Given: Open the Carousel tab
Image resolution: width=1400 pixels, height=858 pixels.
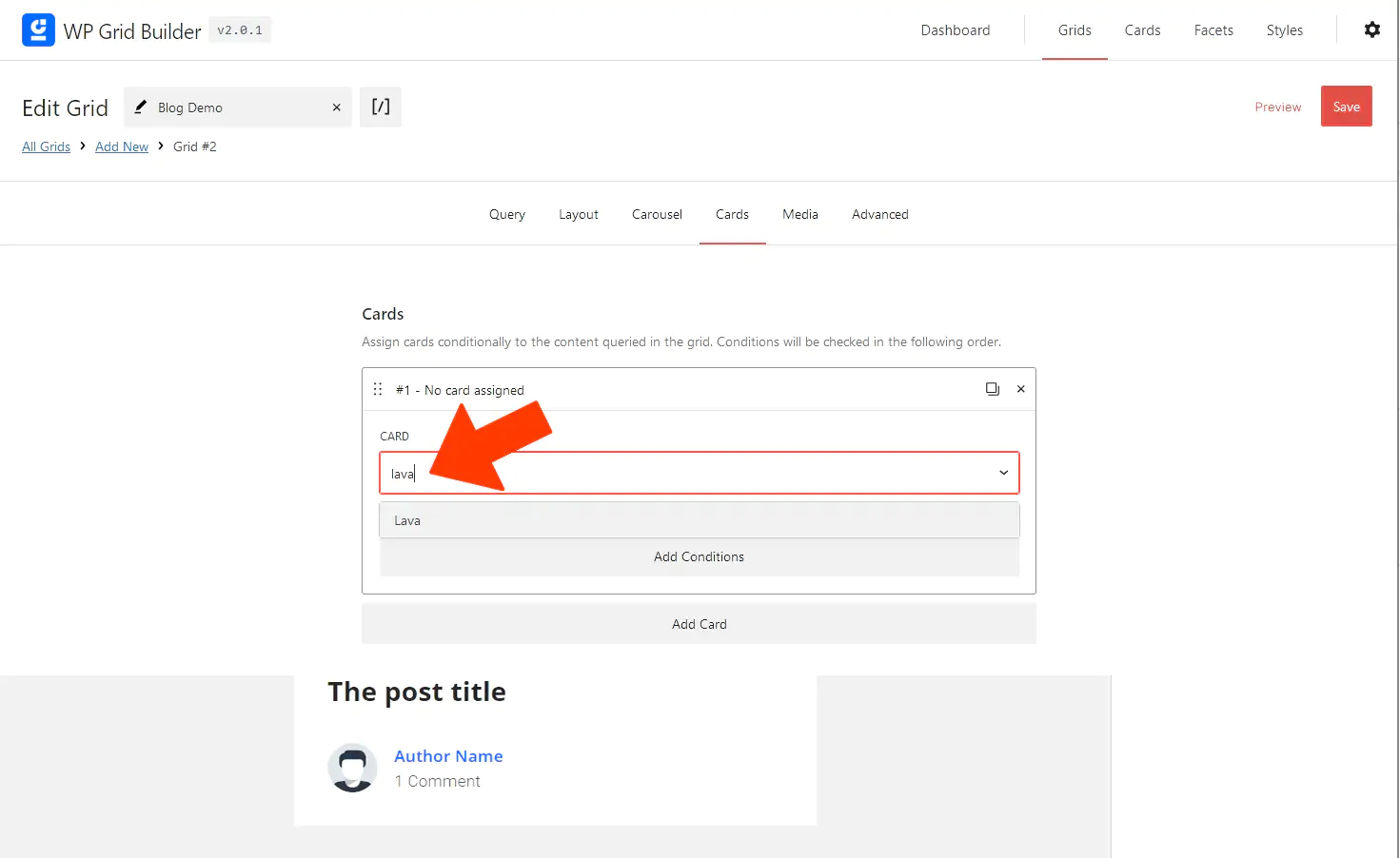Looking at the screenshot, I should click(x=657, y=214).
